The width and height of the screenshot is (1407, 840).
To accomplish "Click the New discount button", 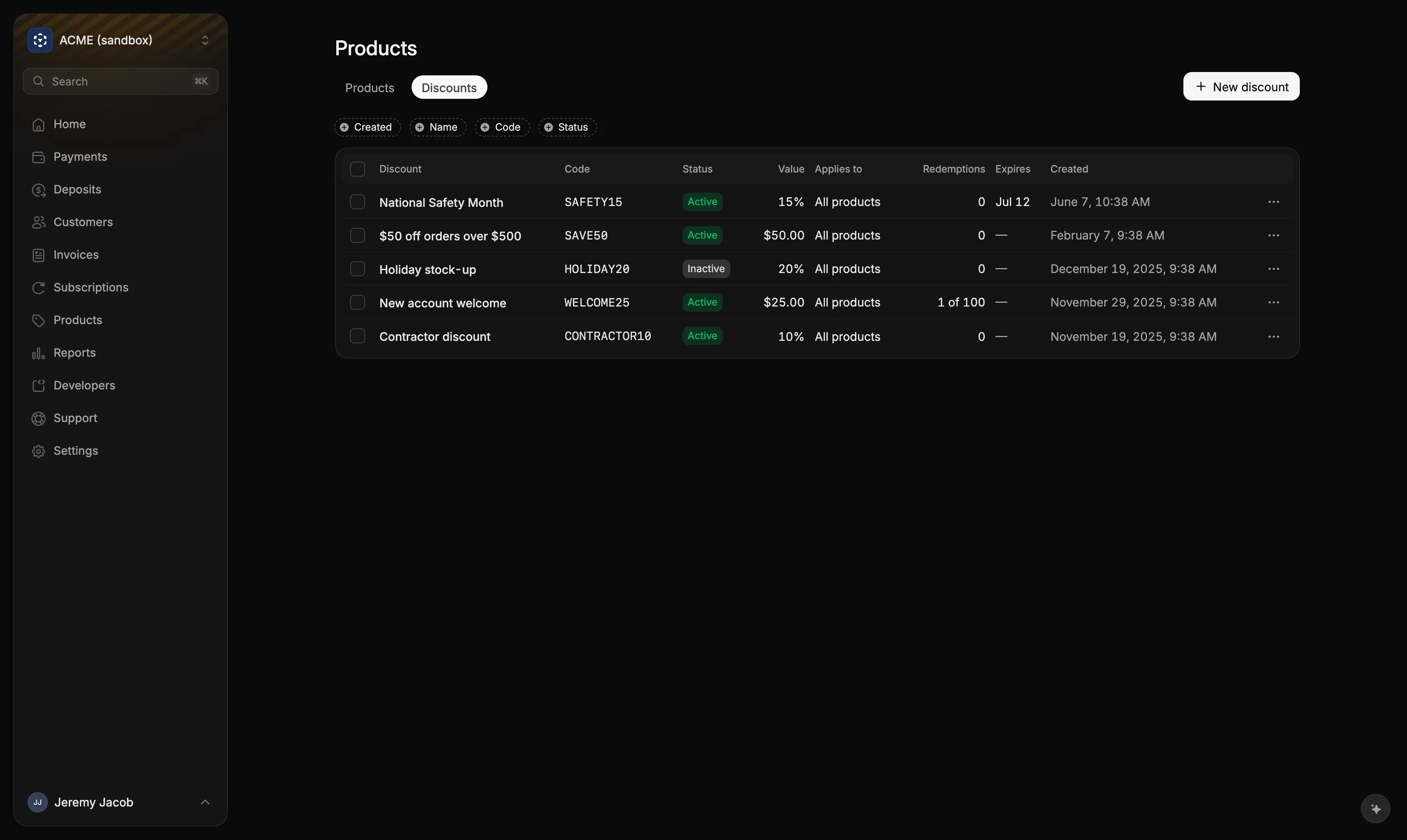I will (x=1241, y=87).
